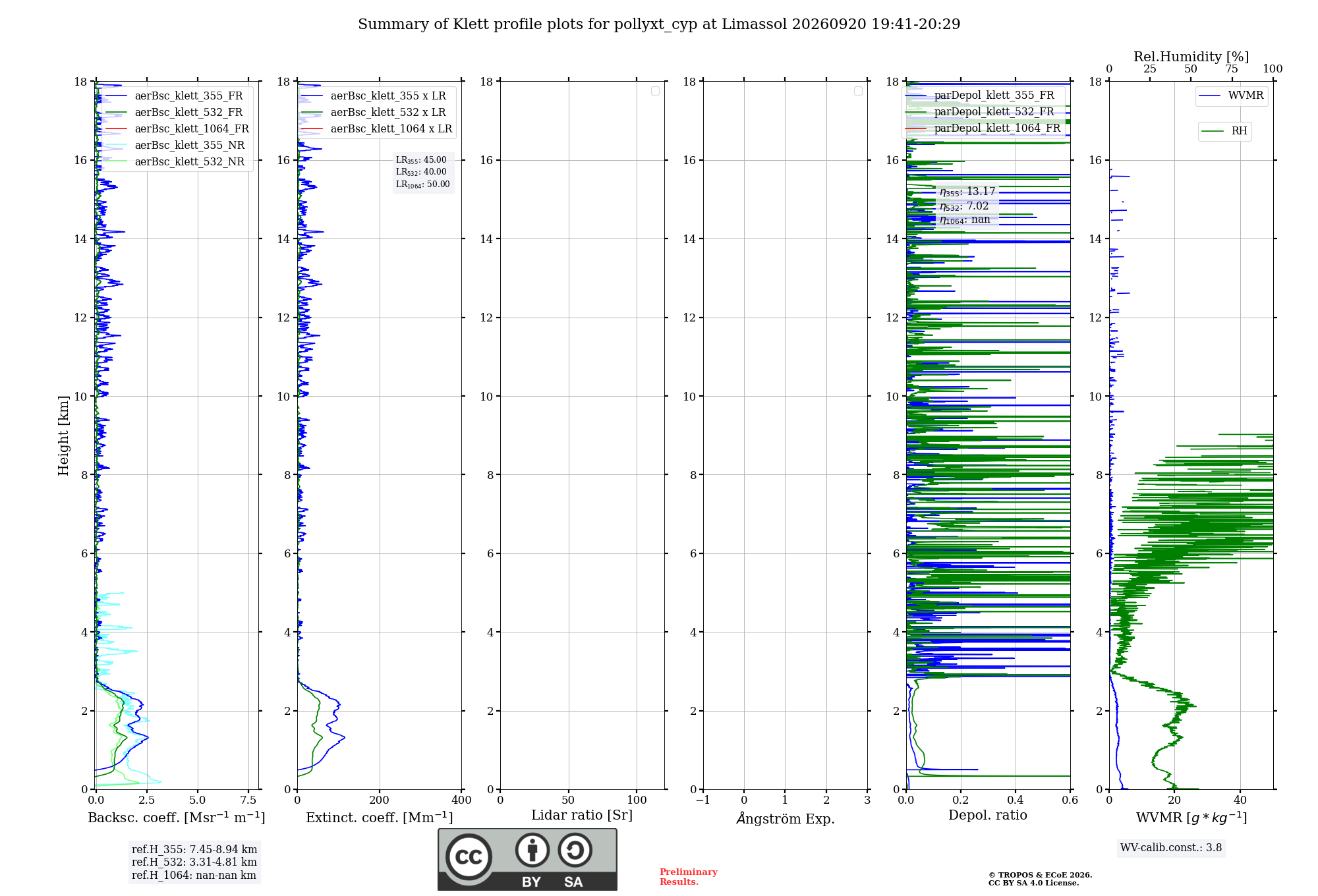Click the 'Extinct. coeff. [Mm⁻¹]' axis label

[380, 818]
